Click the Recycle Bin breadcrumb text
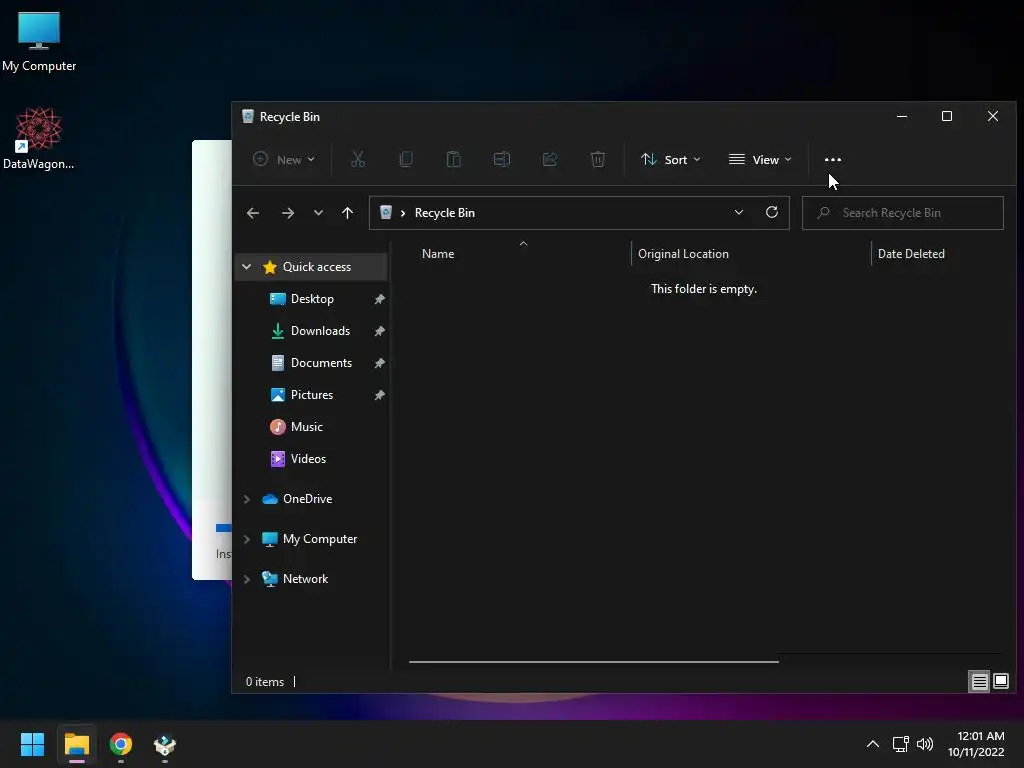 tap(445, 213)
